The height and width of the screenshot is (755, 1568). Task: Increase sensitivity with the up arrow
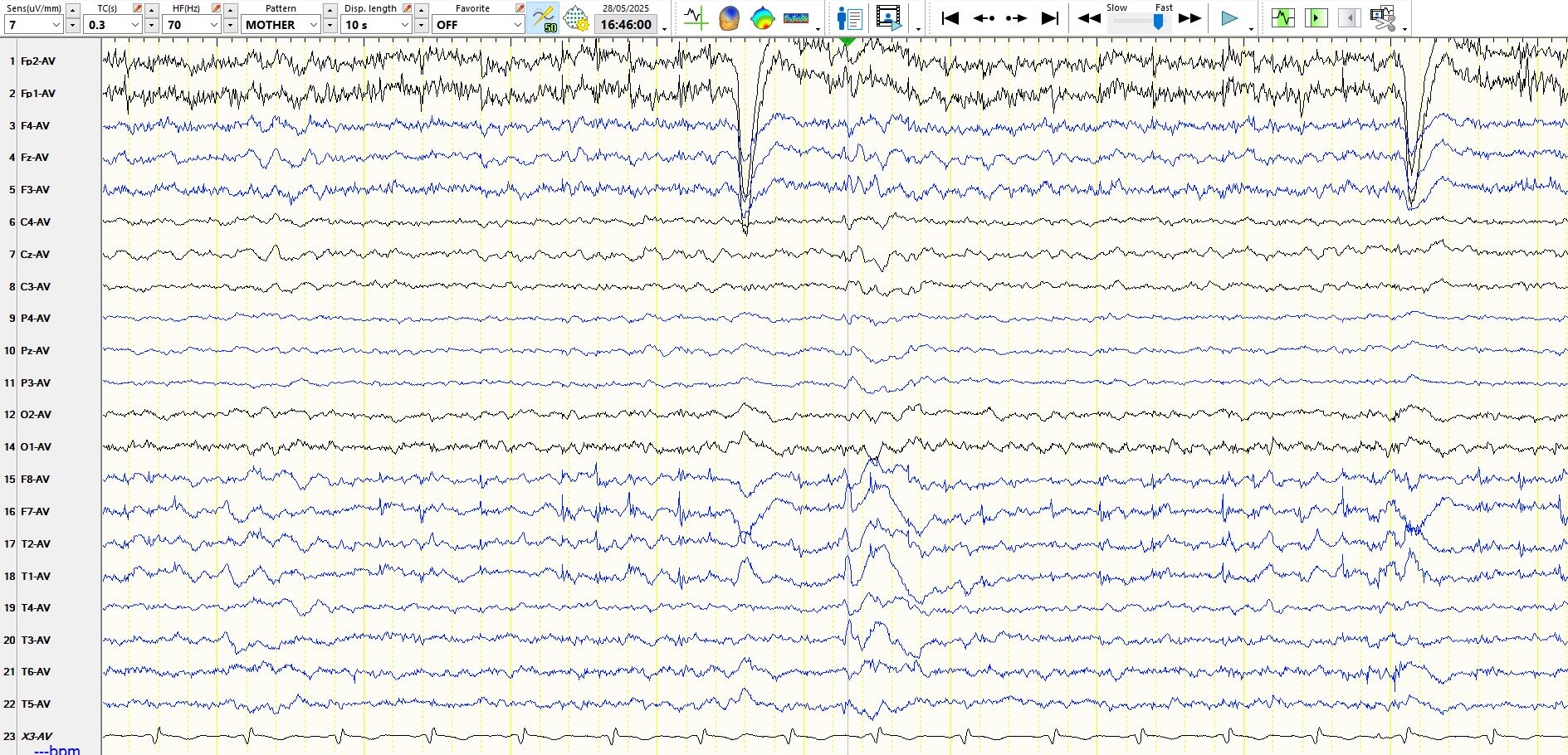(x=73, y=10)
